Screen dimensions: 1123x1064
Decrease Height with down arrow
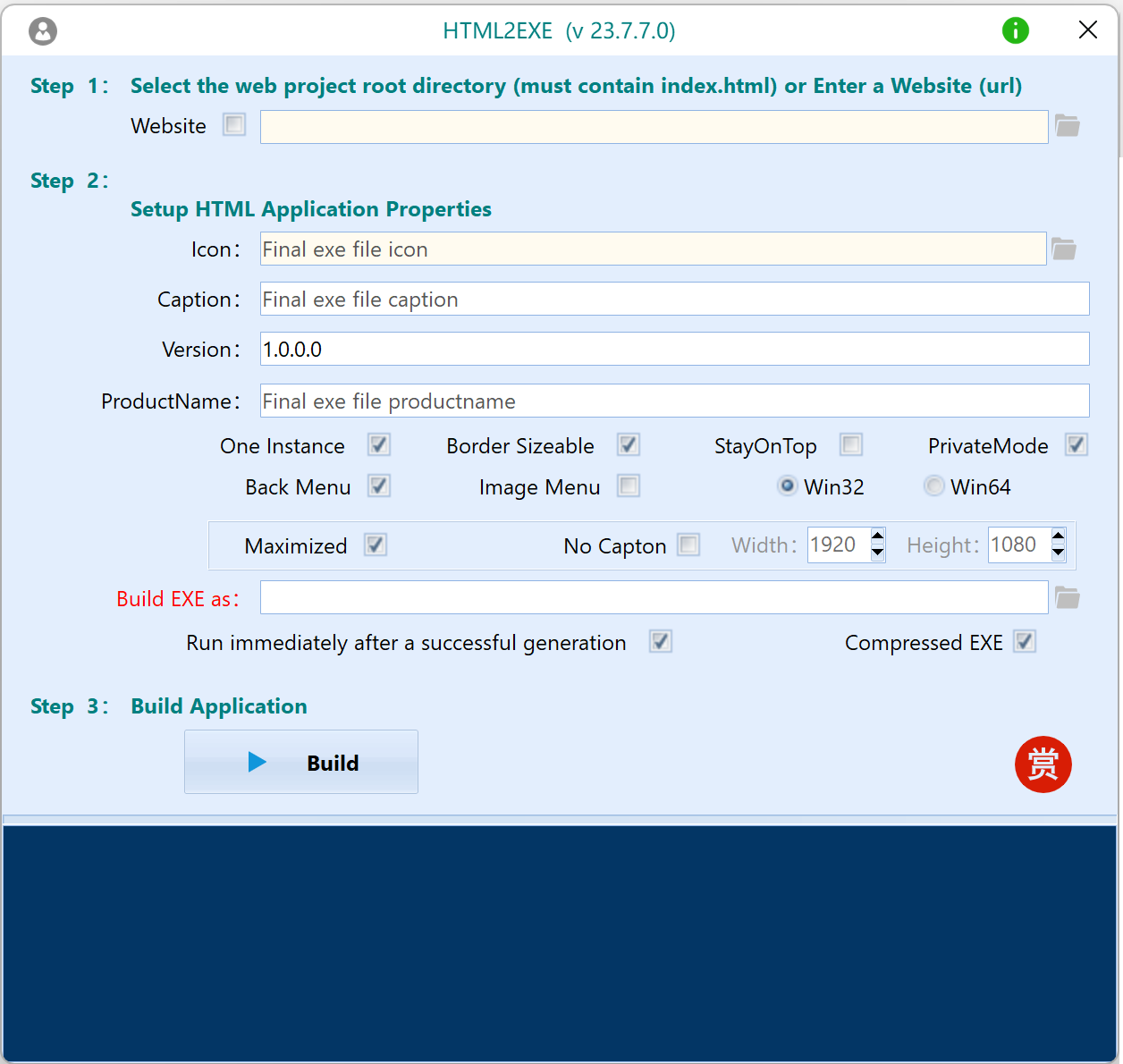1059,553
